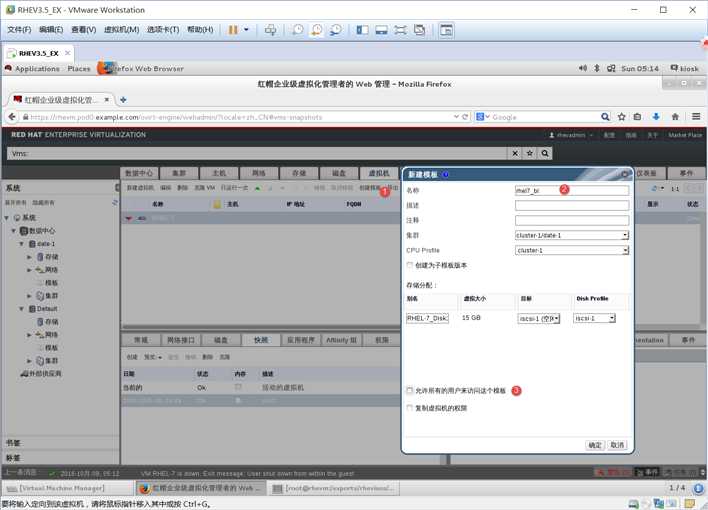Click 取消 cancel button in dialog
Image resolution: width=708 pixels, height=510 pixels.
(617, 445)
